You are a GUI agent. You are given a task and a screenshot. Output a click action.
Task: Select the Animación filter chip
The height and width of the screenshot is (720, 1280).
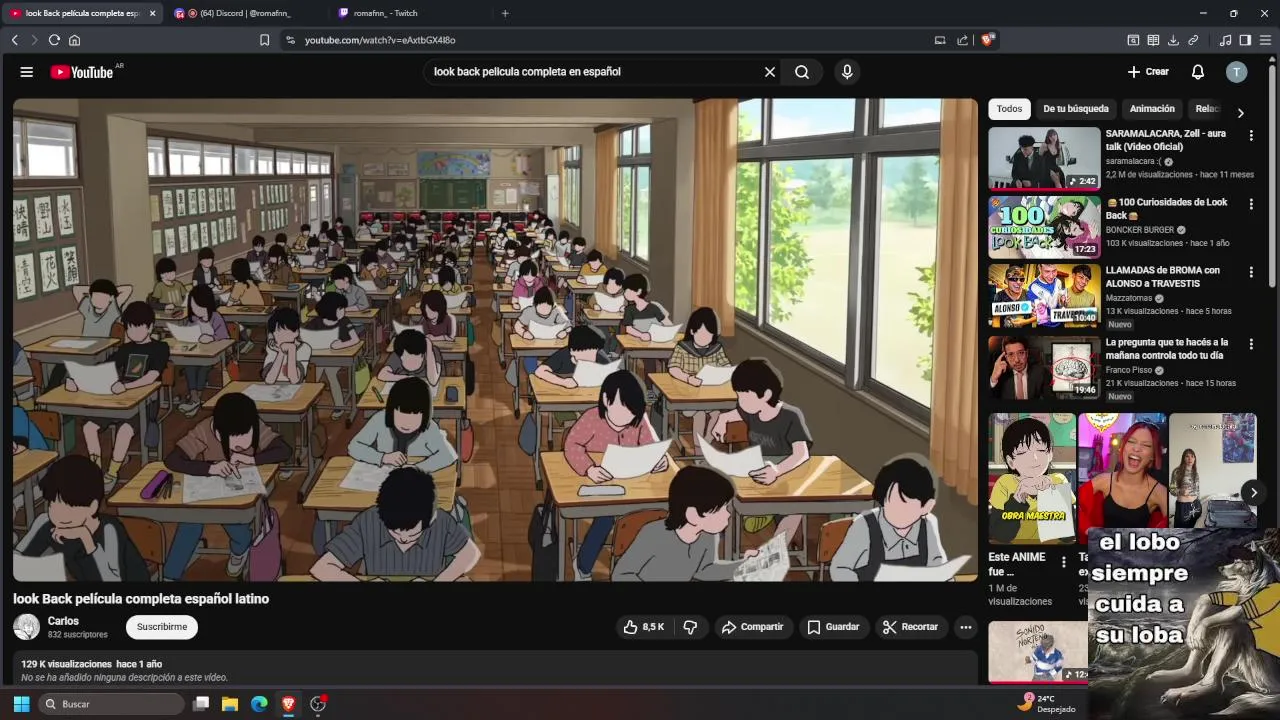pos(1152,108)
